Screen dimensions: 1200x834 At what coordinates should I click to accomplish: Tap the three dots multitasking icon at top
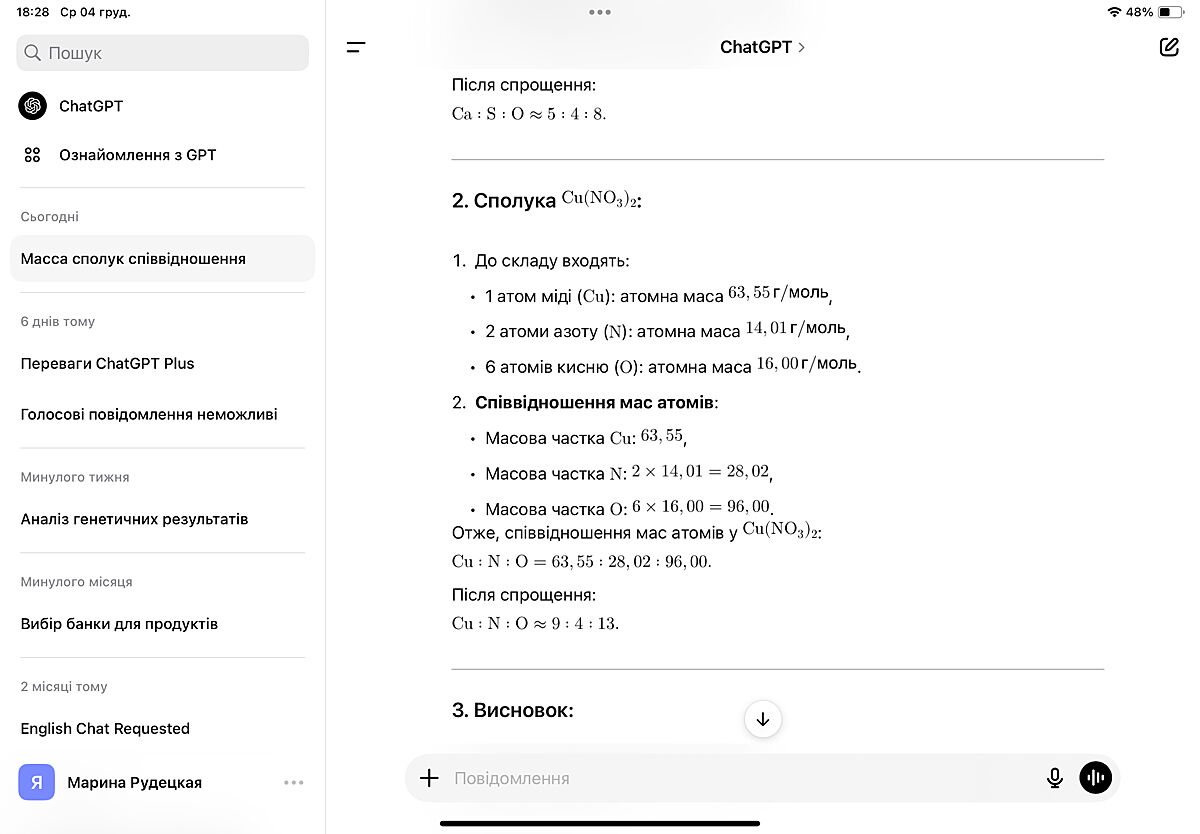point(600,12)
